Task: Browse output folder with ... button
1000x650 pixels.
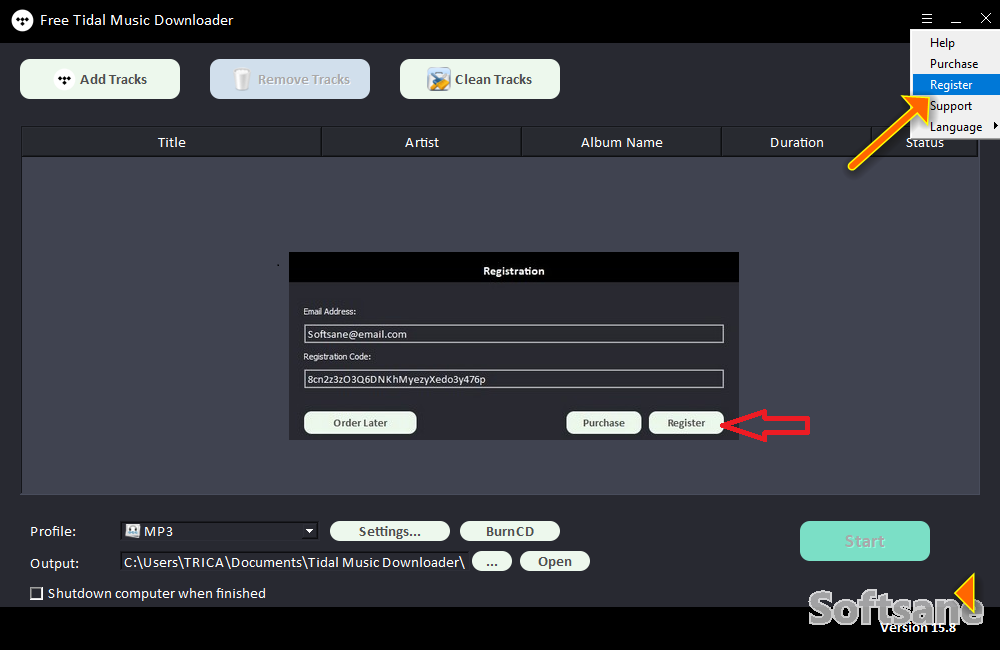Action: pos(492,561)
